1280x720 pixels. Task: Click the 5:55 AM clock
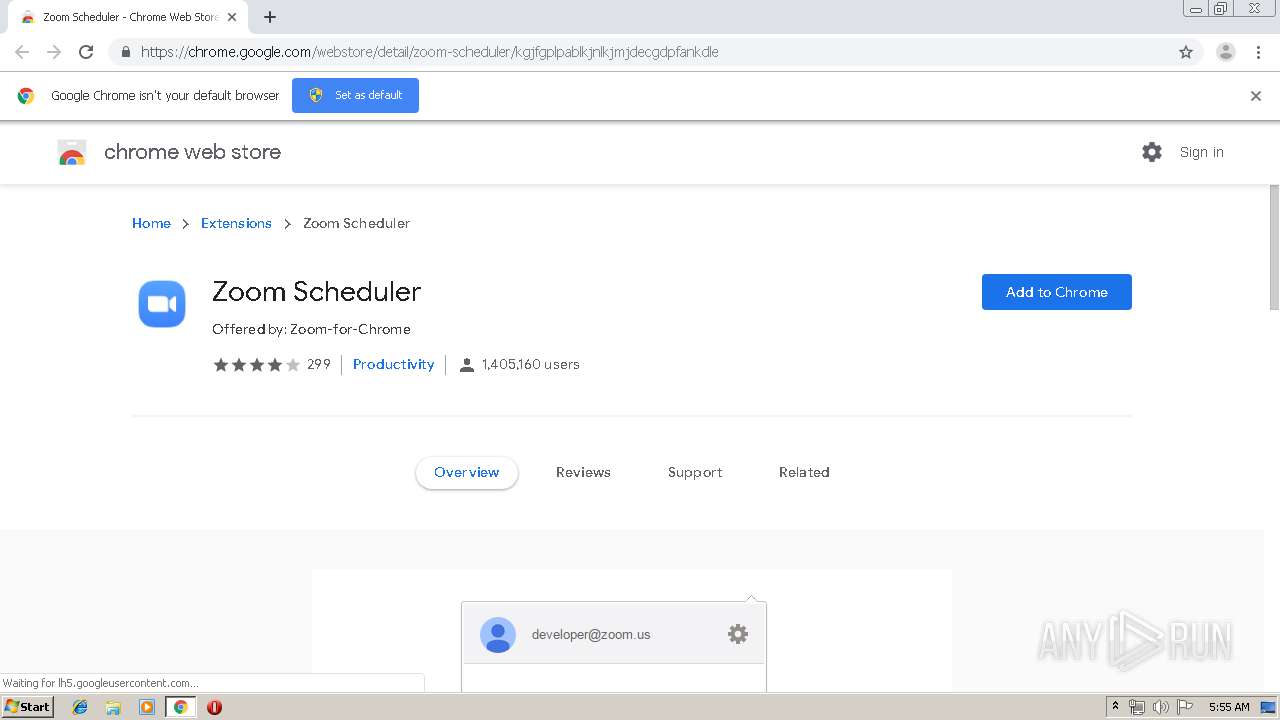click(x=1229, y=707)
